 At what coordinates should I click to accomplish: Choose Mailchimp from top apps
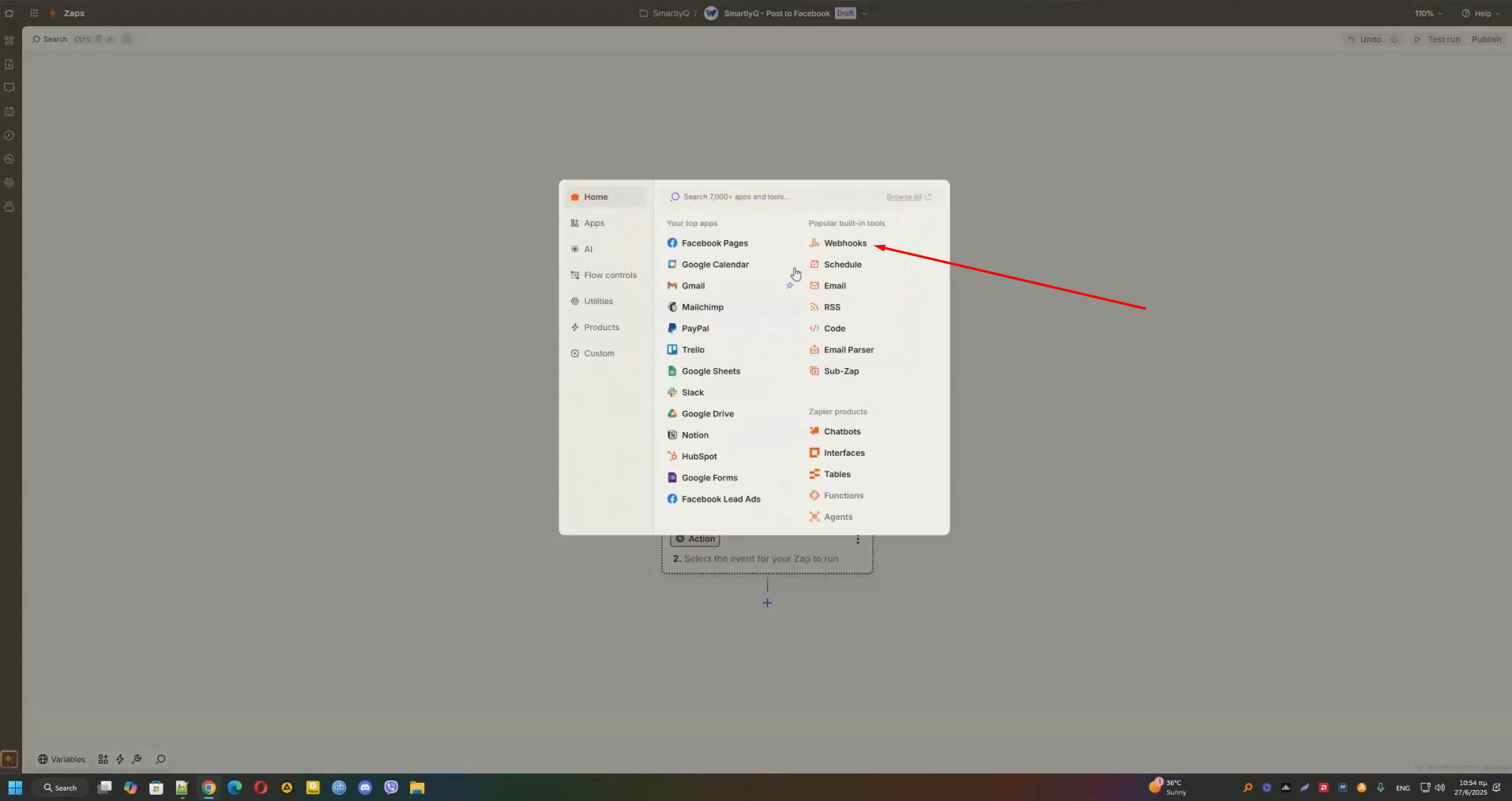[x=695, y=307]
